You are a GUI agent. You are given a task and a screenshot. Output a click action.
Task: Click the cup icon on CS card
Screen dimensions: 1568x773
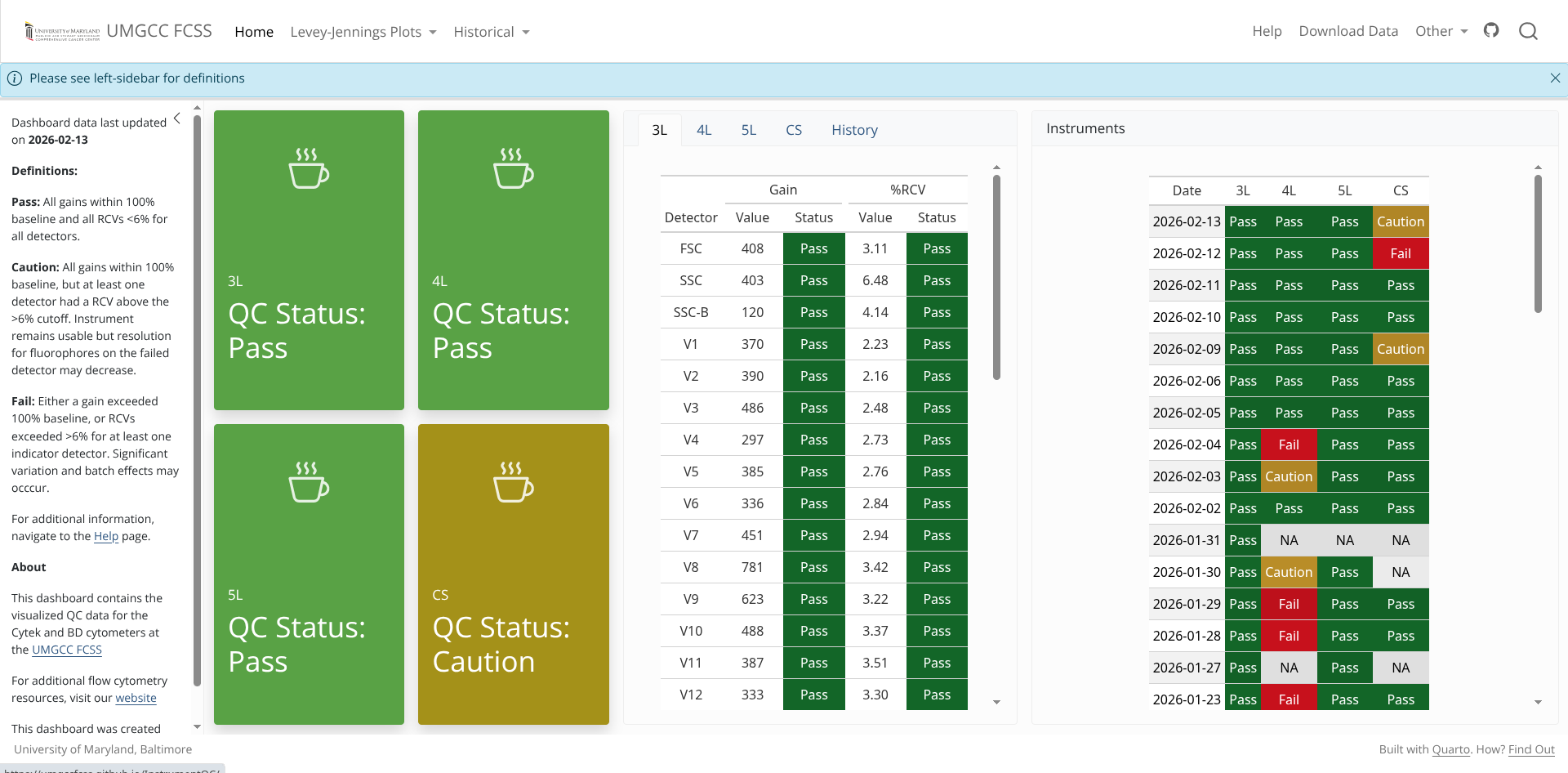pos(513,482)
